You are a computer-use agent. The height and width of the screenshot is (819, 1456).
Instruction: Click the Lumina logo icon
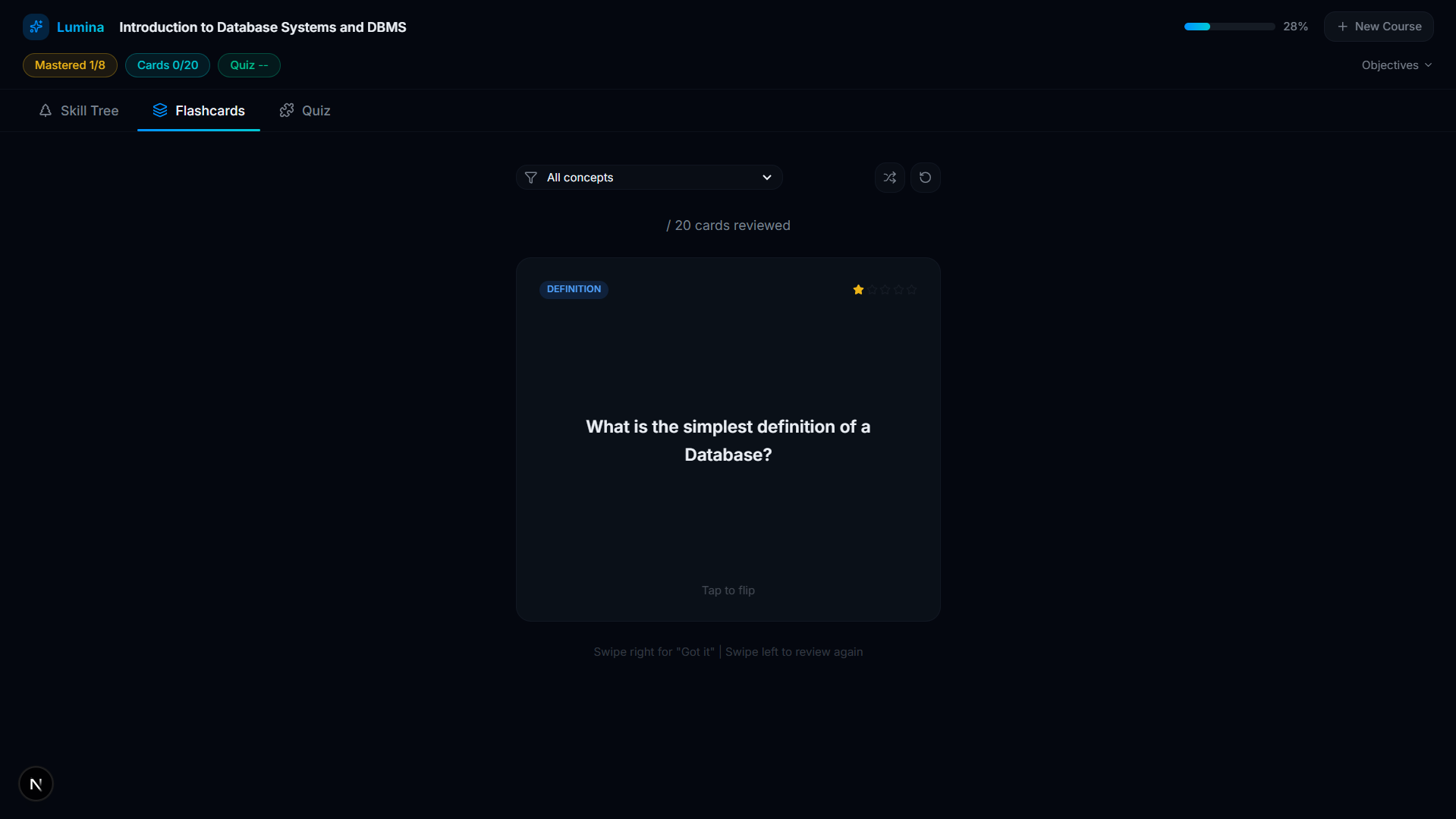(x=36, y=27)
